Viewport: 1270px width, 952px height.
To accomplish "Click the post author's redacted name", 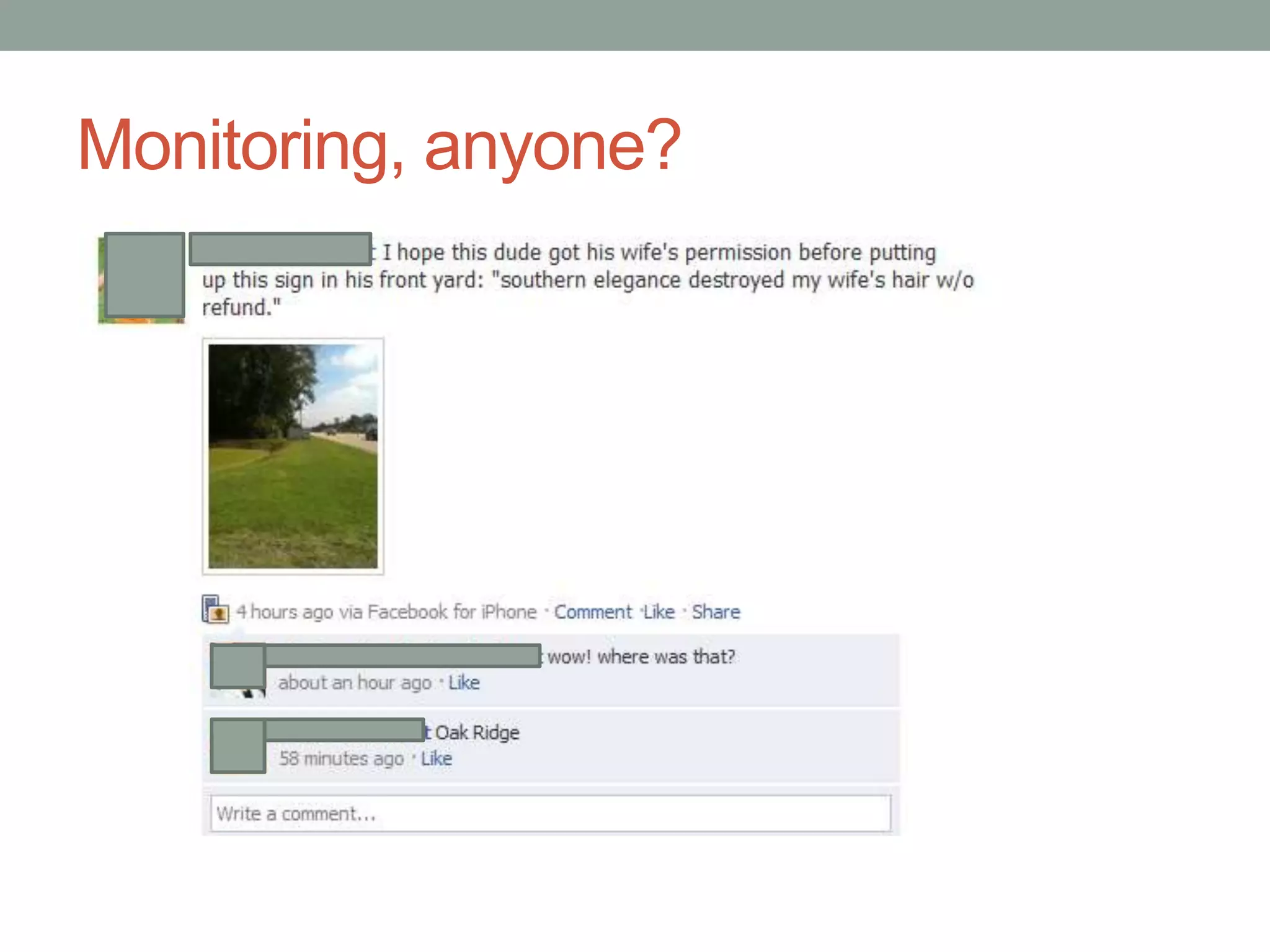I will click(x=280, y=249).
